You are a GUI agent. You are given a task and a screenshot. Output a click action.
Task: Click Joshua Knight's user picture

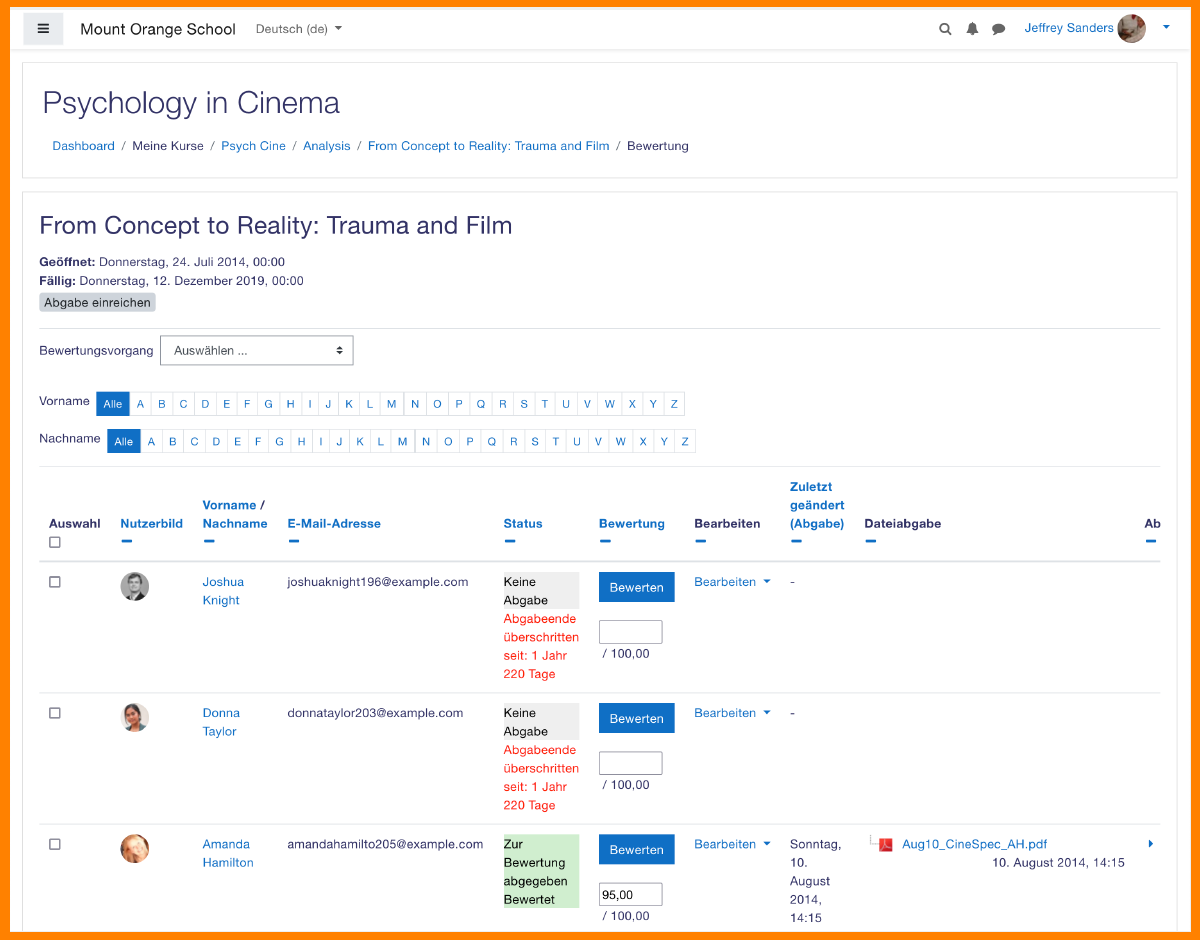click(135, 587)
